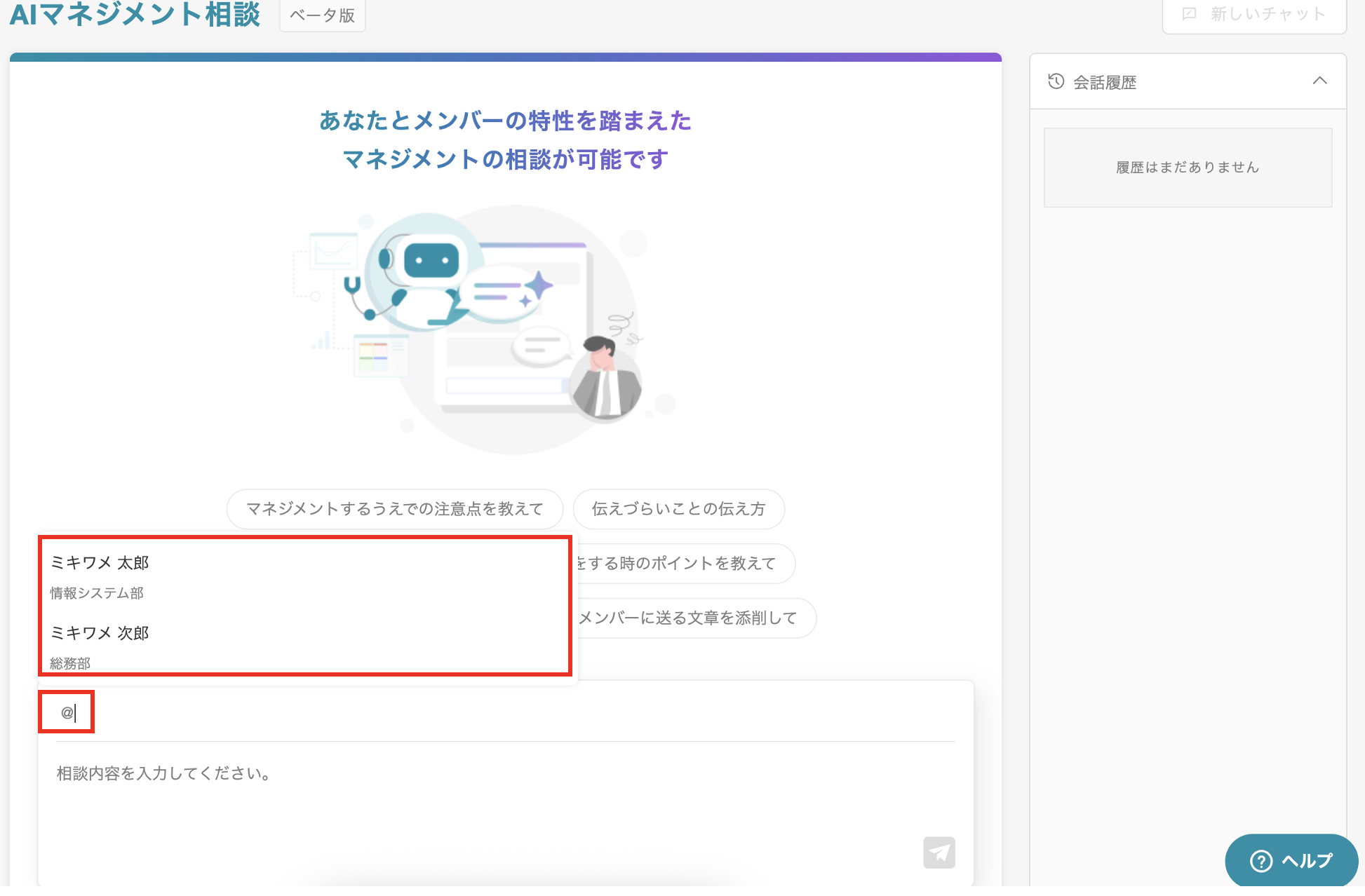
Task: Click the question mark icon in ヘルプ
Action: click(1260, 861)
